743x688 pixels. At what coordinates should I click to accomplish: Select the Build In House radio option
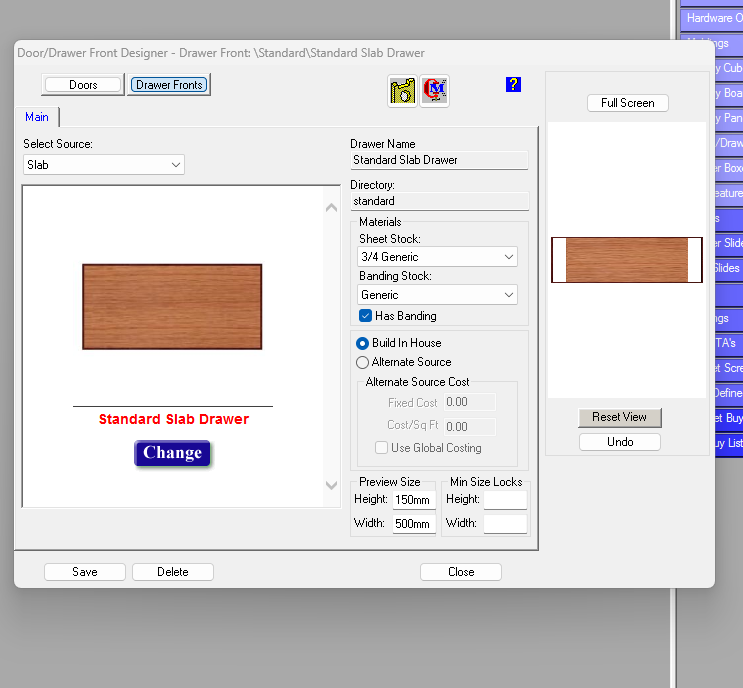(363, 343)
